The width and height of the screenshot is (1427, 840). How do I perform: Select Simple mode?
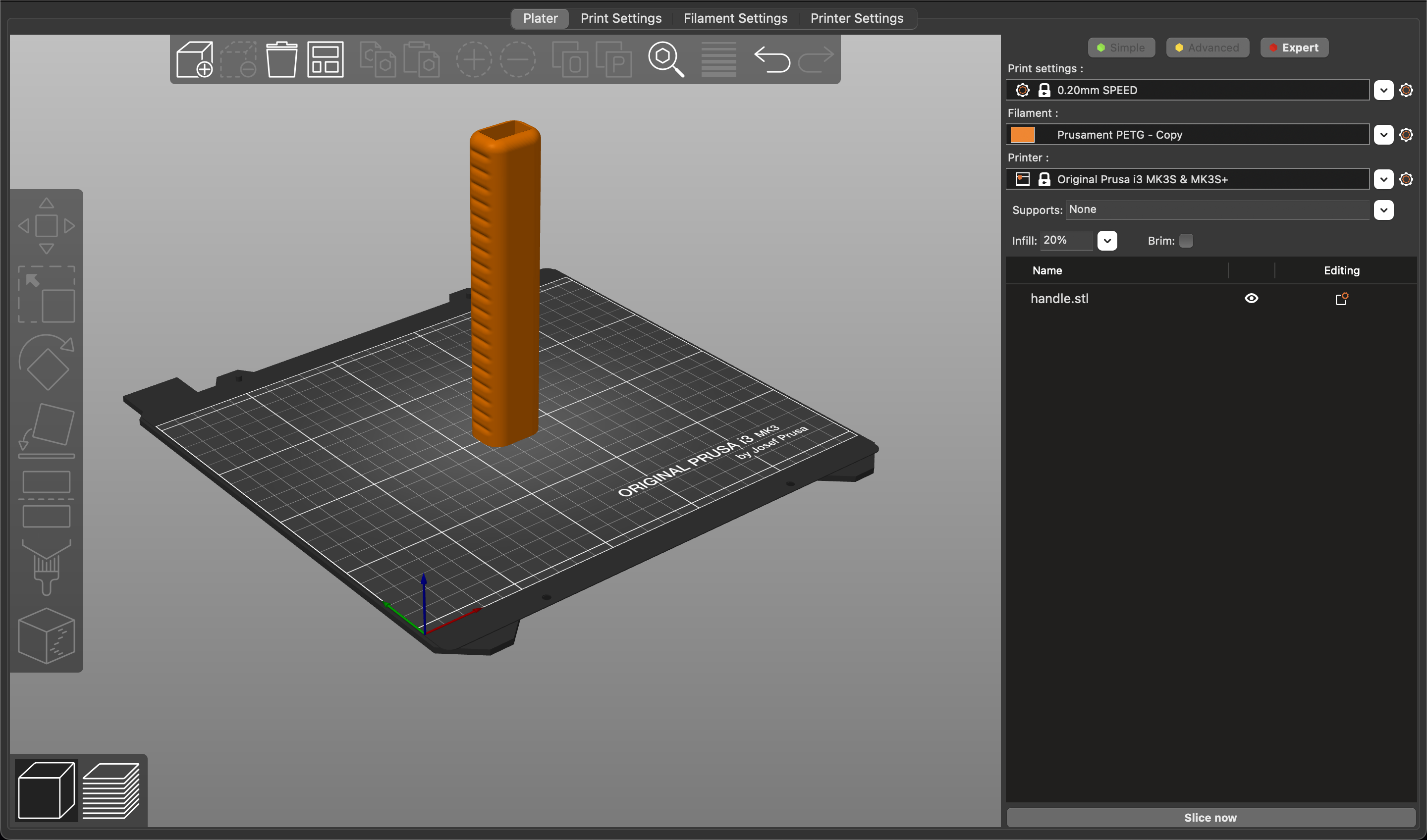pos(1121,48)
